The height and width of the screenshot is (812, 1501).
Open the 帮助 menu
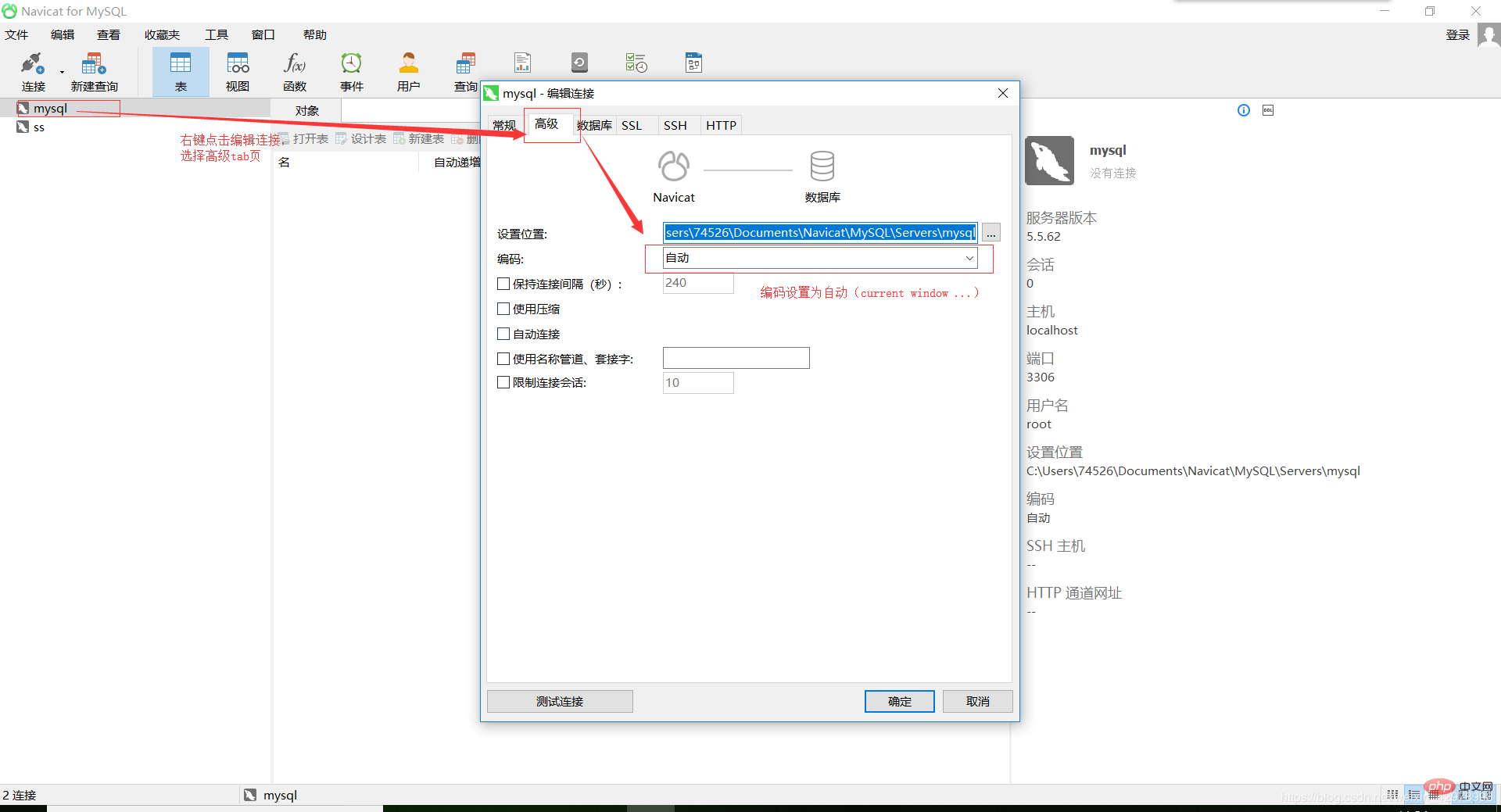pos(315,35)
